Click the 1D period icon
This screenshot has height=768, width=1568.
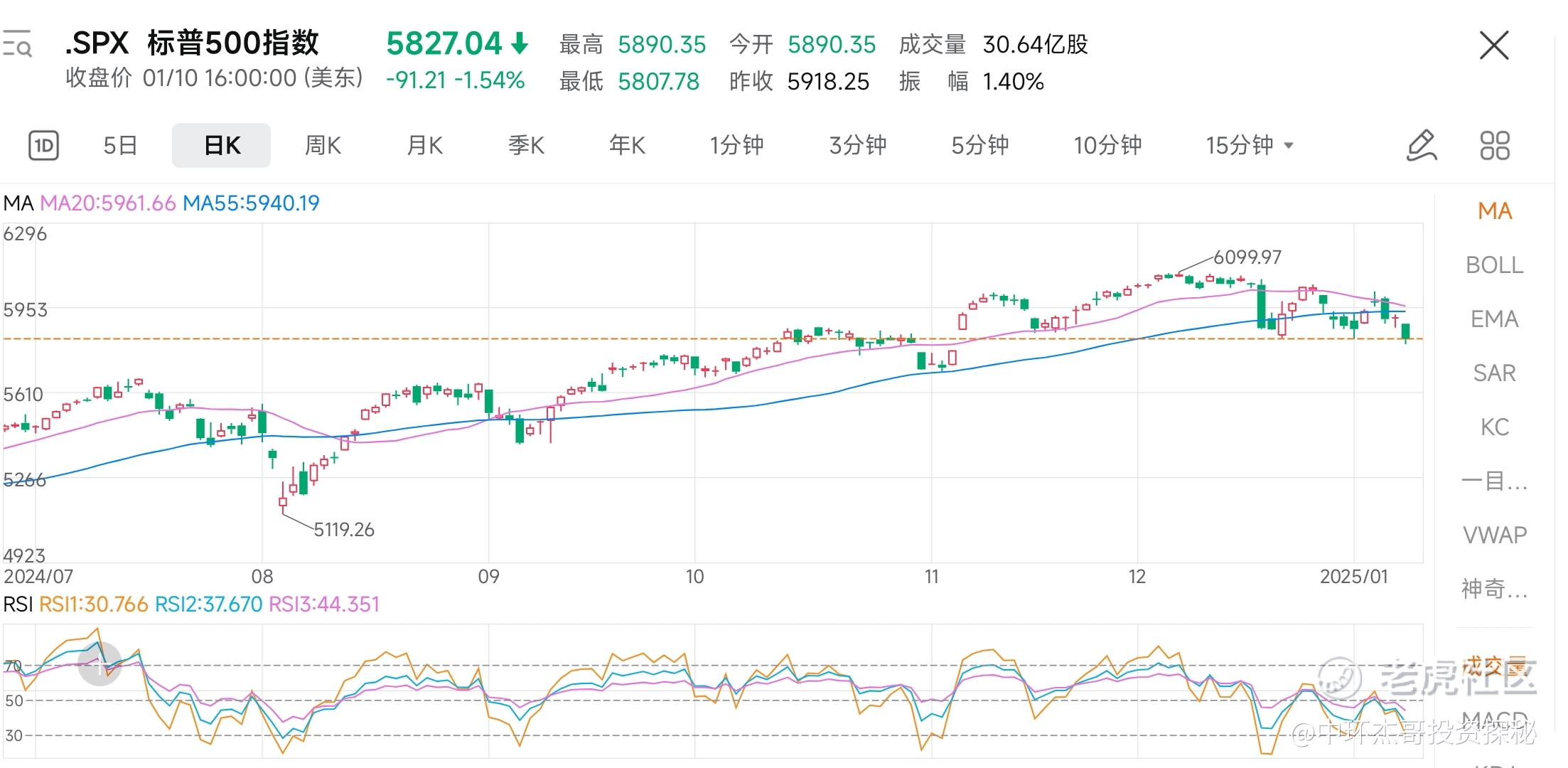[43, 146]
